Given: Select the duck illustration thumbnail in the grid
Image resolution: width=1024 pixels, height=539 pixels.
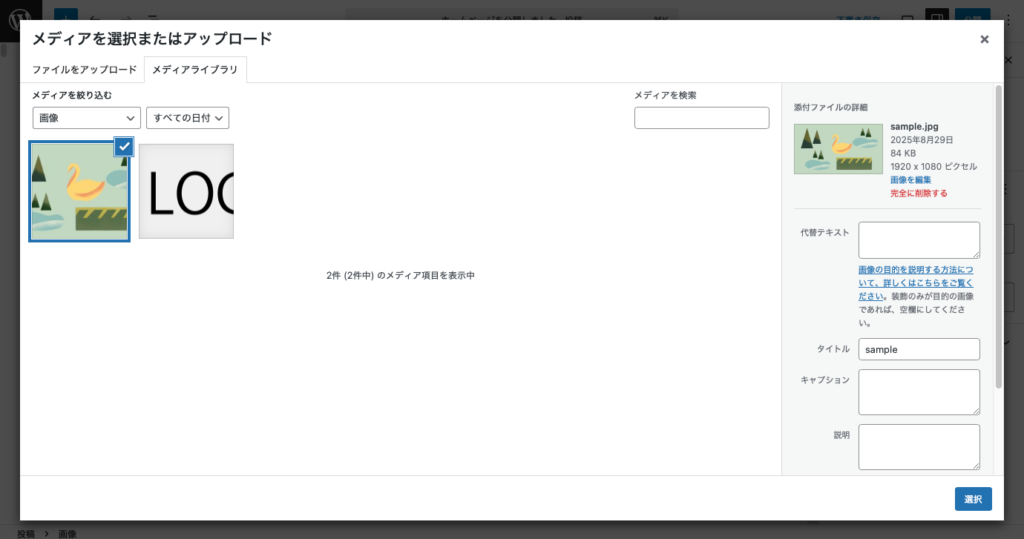Looking at the screenshot, I should tap(79, 191).
